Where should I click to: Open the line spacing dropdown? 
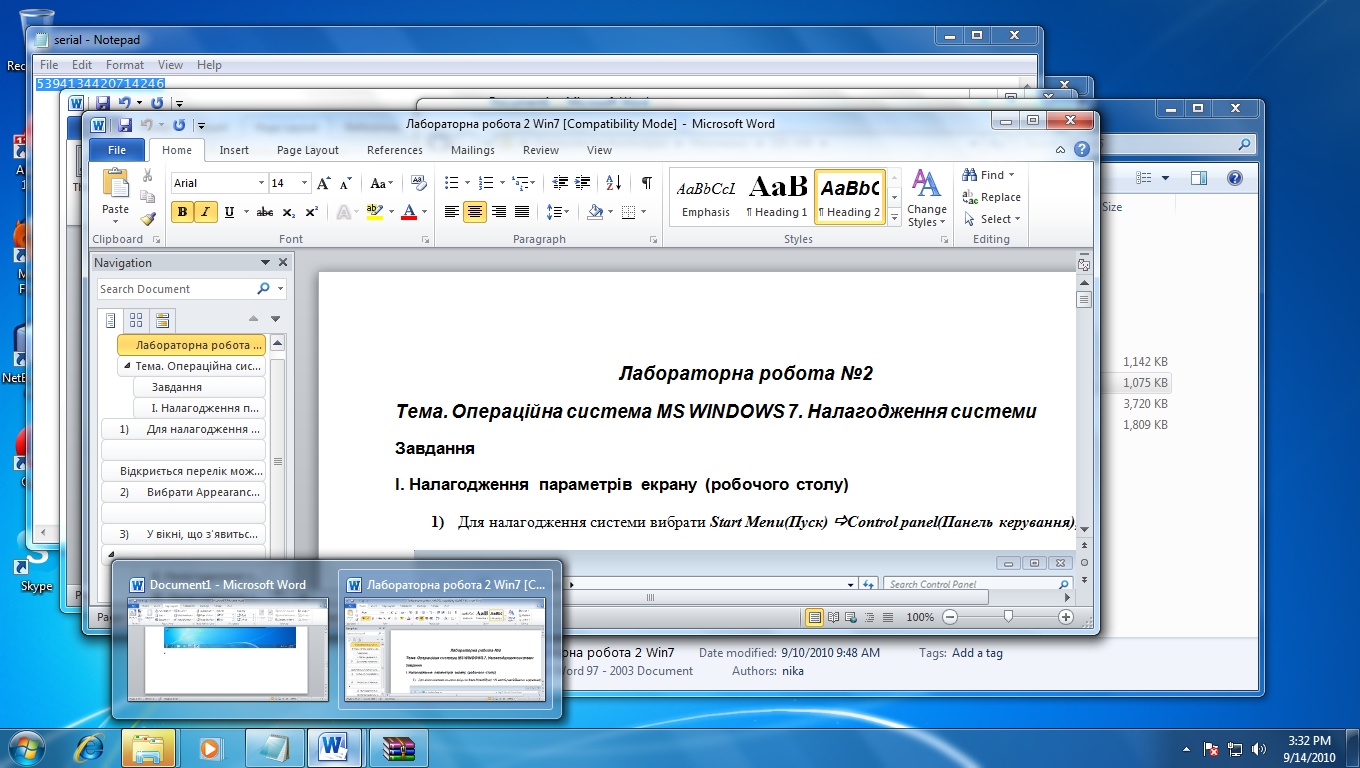pyautogui.click(x=558, y=212)
